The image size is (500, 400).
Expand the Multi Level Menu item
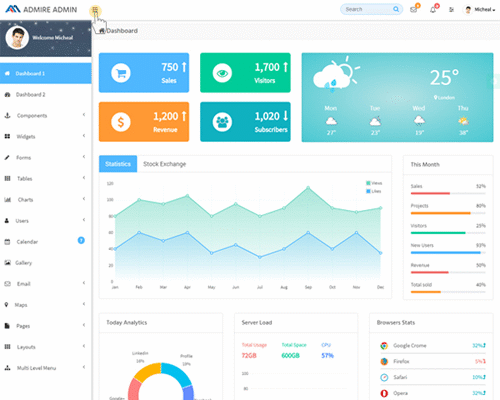(x=46, y=368)
